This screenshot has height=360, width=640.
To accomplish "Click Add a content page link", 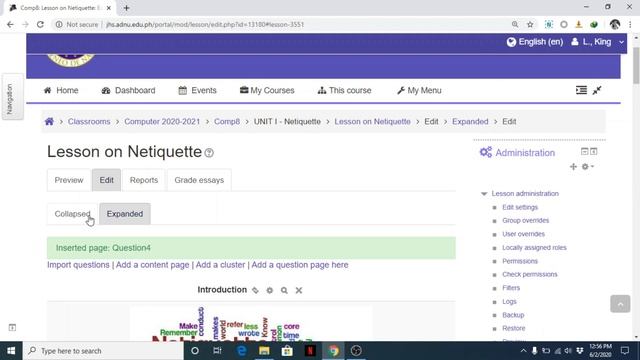I will tap(153, 265).
